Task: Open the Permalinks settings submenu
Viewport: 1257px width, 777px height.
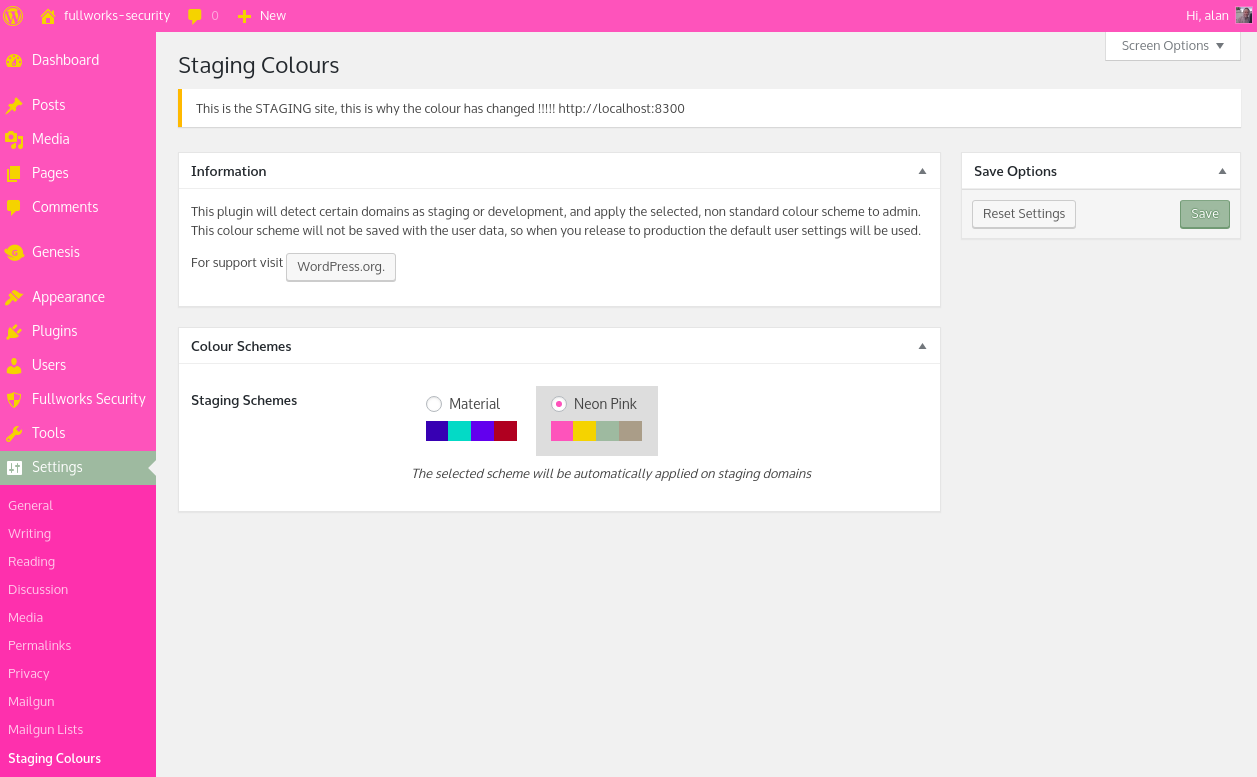Action: 40,646
